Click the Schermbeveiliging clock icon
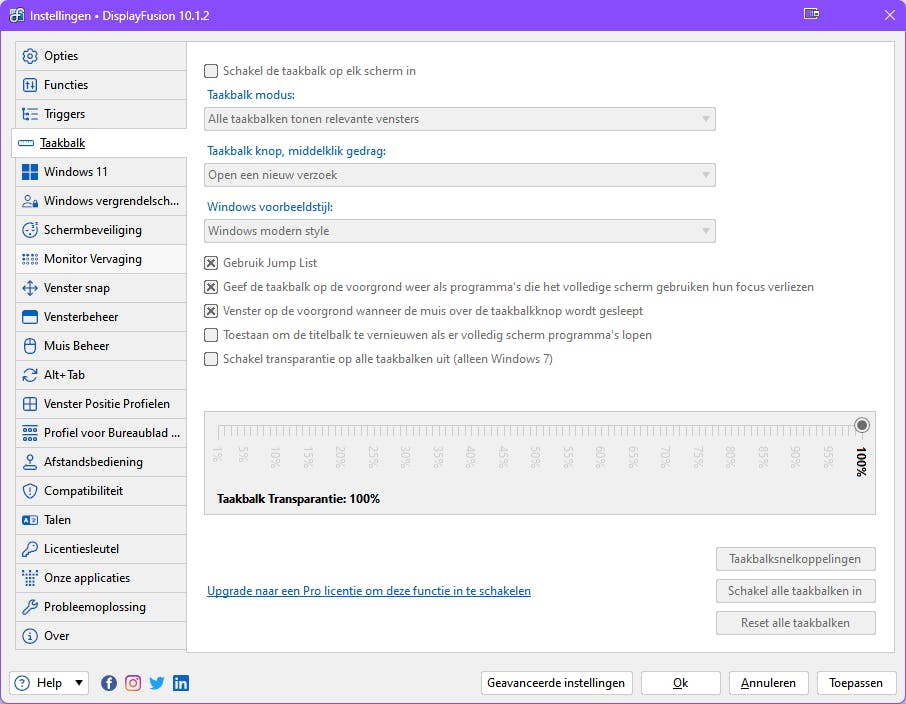Image resolution: width=906 pixels, height=704 pixels. click(x=29, y=230)
